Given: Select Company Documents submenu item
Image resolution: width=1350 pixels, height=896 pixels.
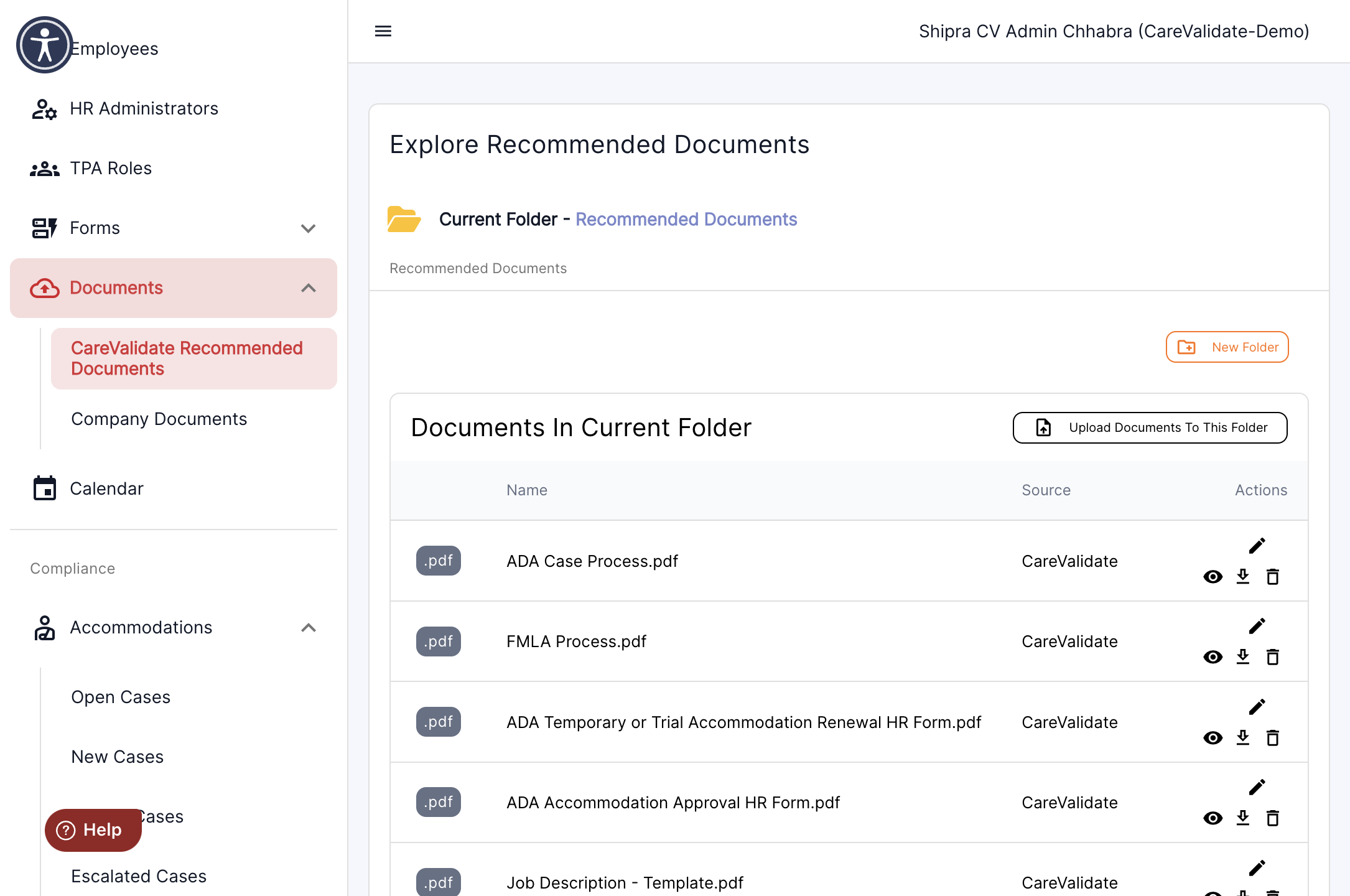Looking at the screenshot, I should pyautogui.click(x=194, y=419).
